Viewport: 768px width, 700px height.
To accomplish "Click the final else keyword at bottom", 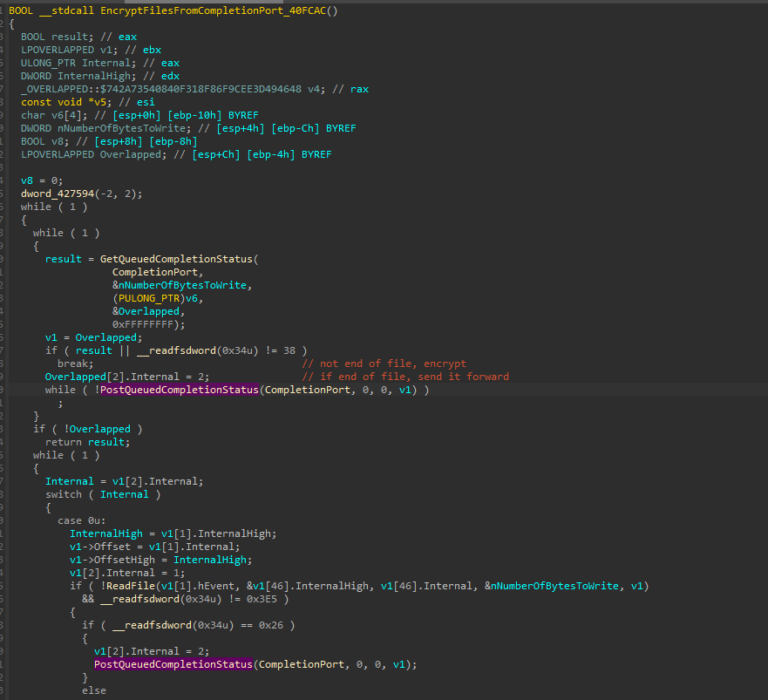I will tap(94, 690).
